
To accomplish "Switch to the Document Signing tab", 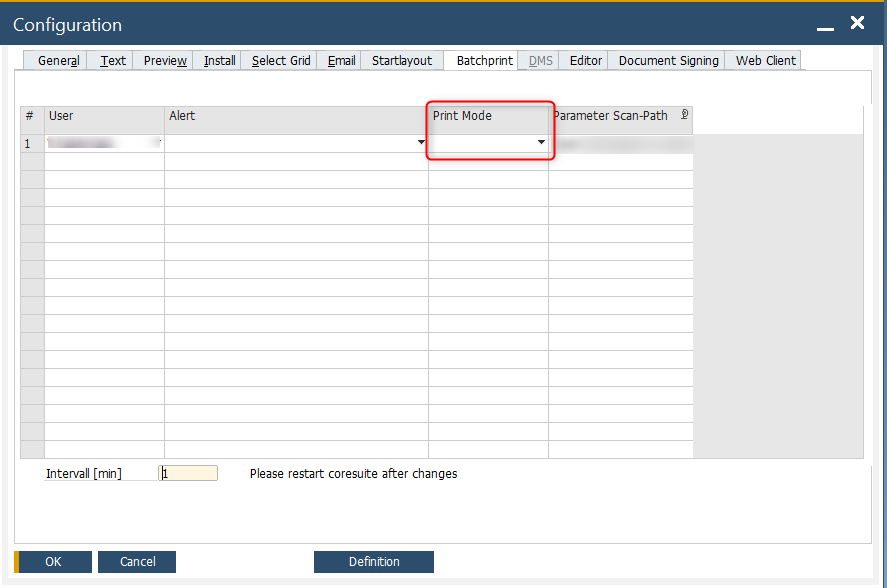I will click(x=668, y=61).
